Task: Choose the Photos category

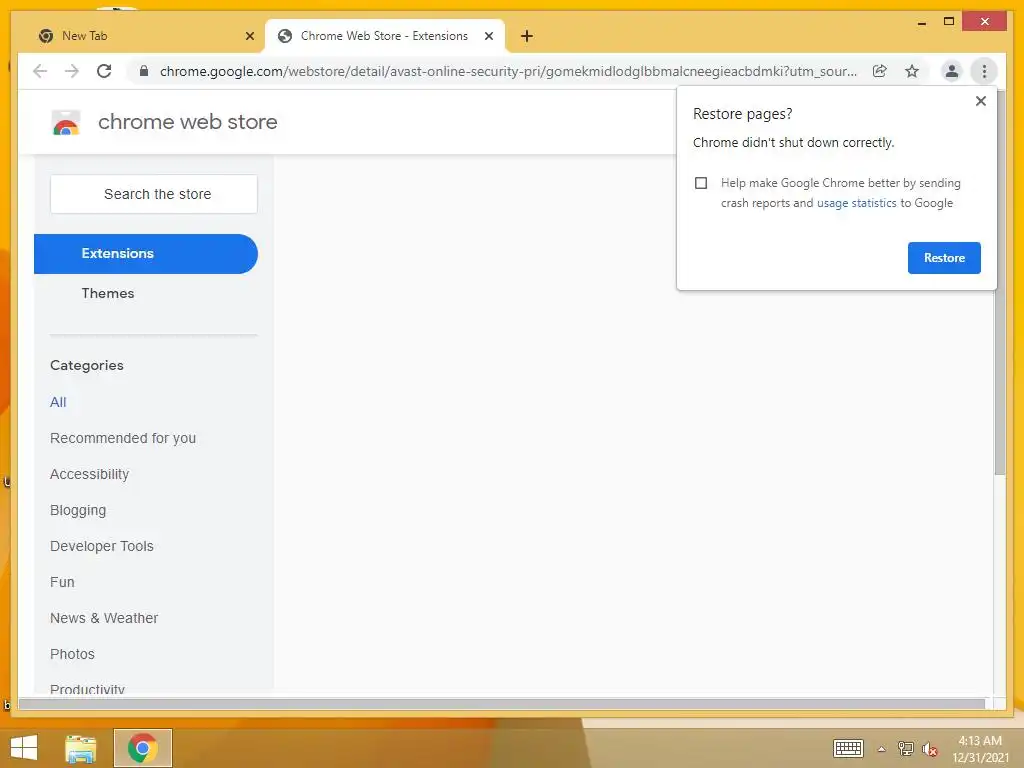Action: [72, 654]
